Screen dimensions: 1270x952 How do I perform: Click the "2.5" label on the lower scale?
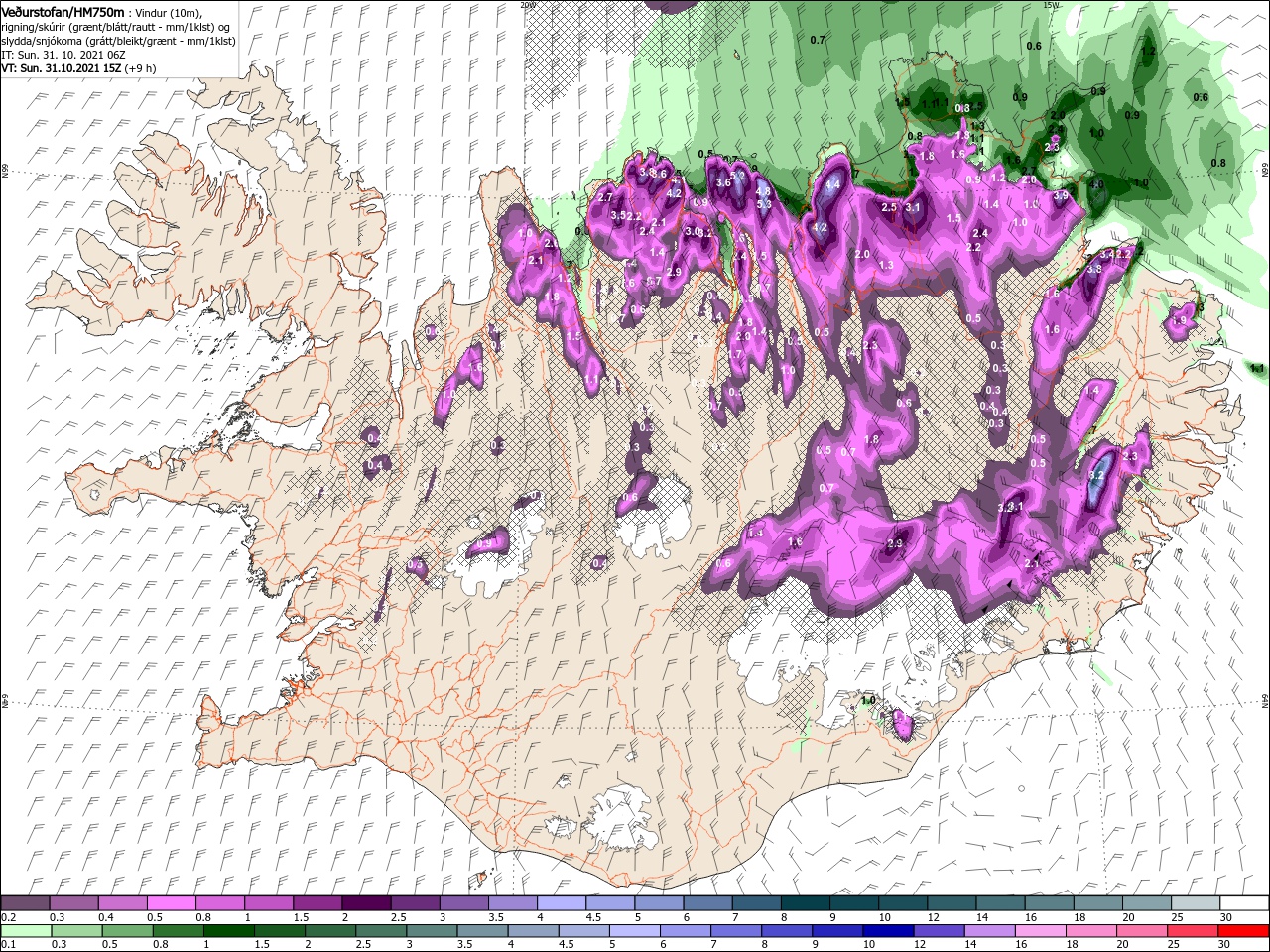click(362, 944)
